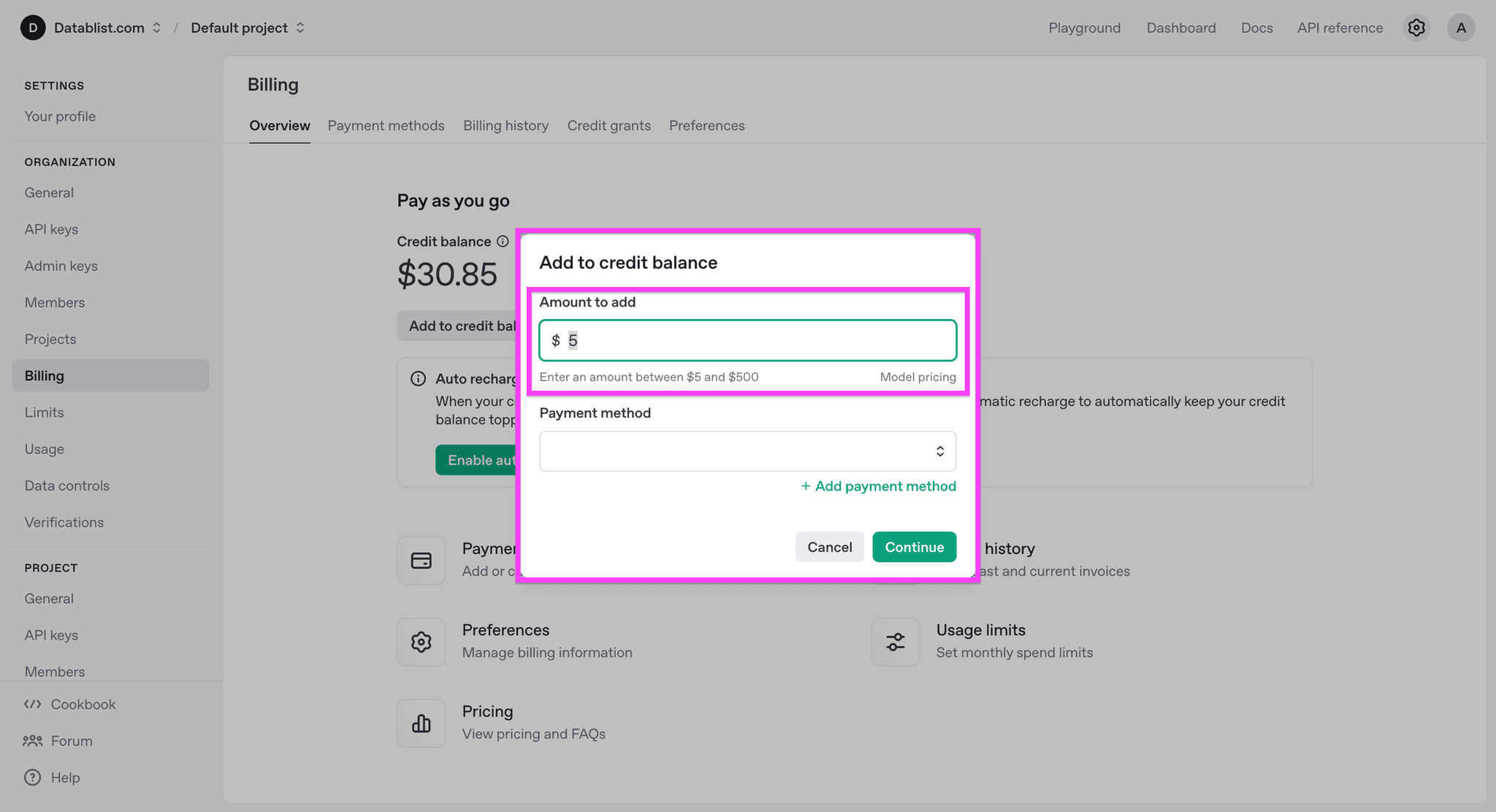
Task: Click the Amount to add input field
Action: tap(747, 340)
